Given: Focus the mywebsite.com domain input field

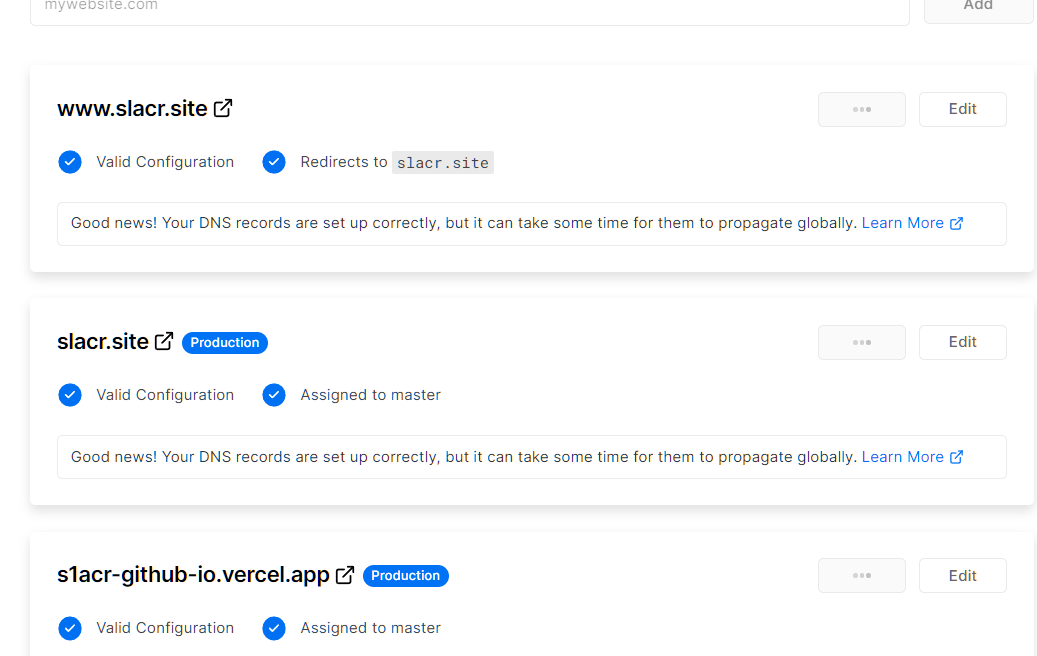Looking at the screenshot, I should pyautogui.click(x=470, y=8).
